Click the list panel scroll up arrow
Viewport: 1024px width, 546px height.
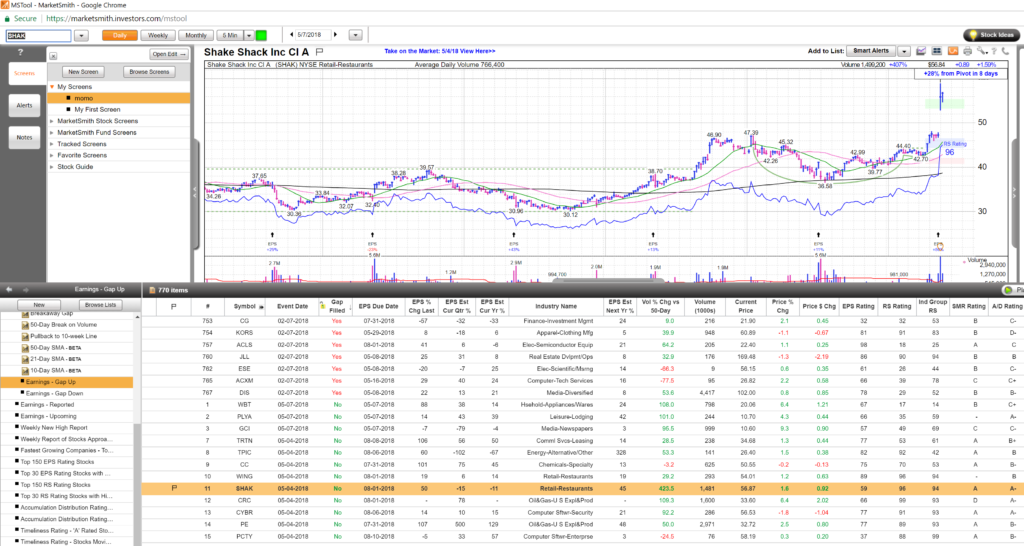pyautogui.click(x=137, y=317)
